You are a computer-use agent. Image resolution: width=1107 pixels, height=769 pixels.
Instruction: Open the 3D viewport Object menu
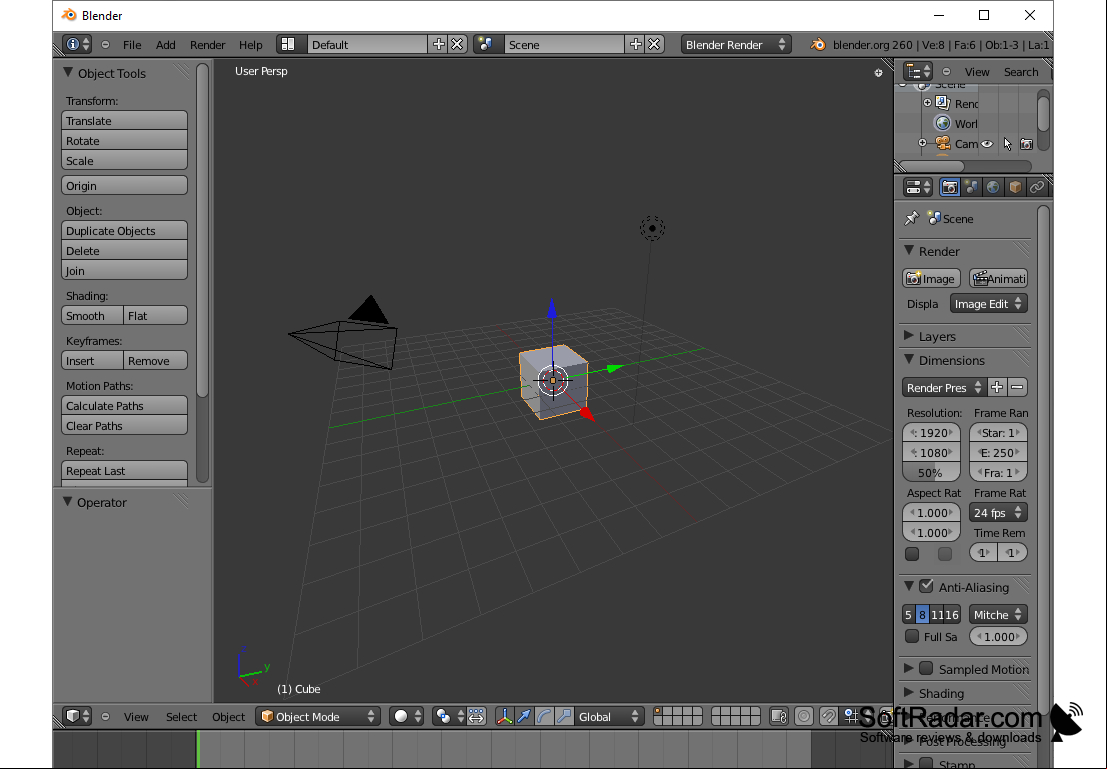pos(229,716)
